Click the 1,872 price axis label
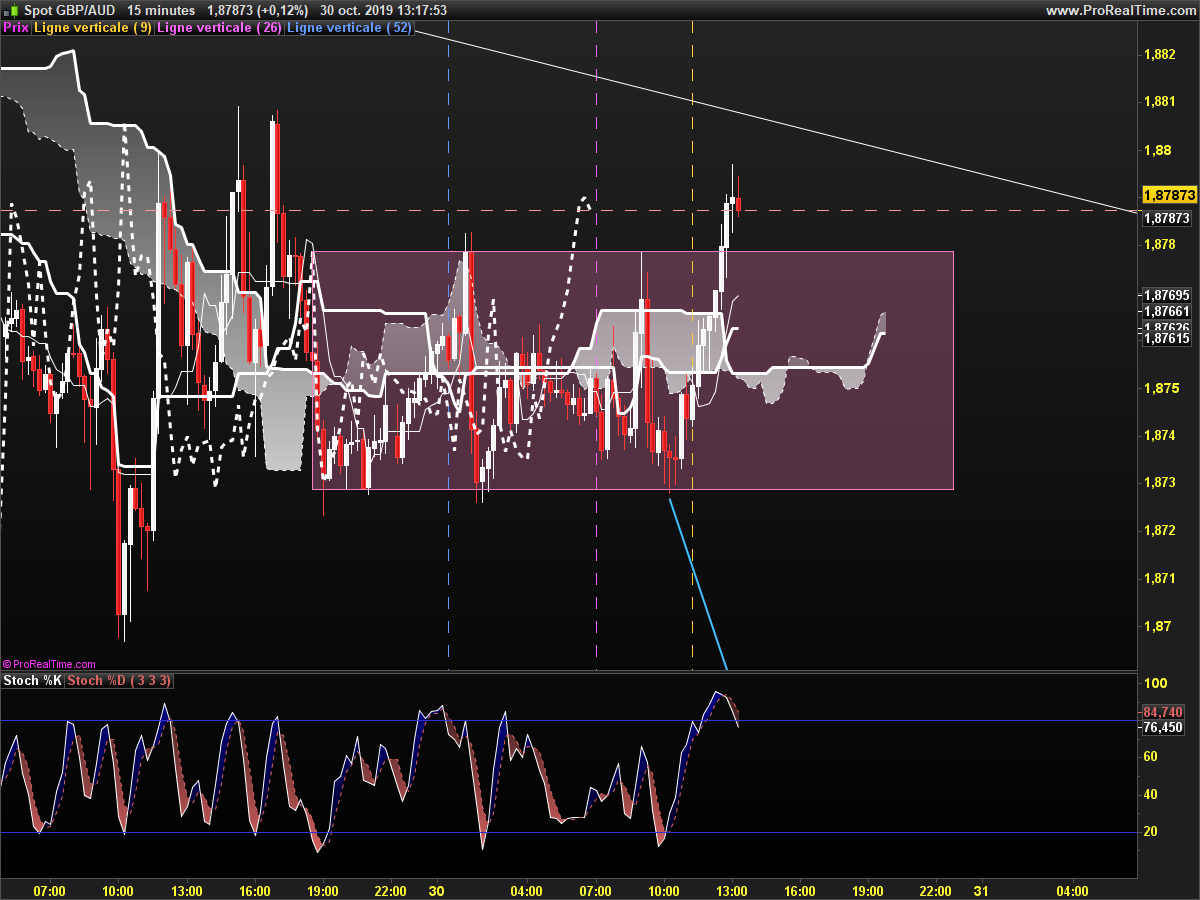This screenshot has width=1200, height=900. [x=1160, y=530]
